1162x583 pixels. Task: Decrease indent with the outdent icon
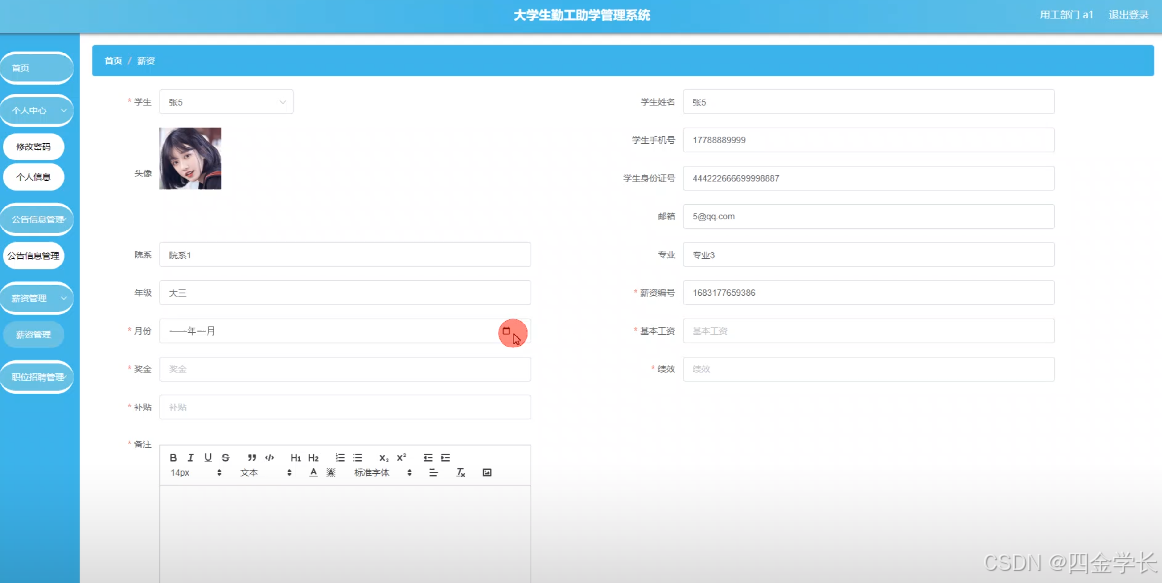pos(428,458)
